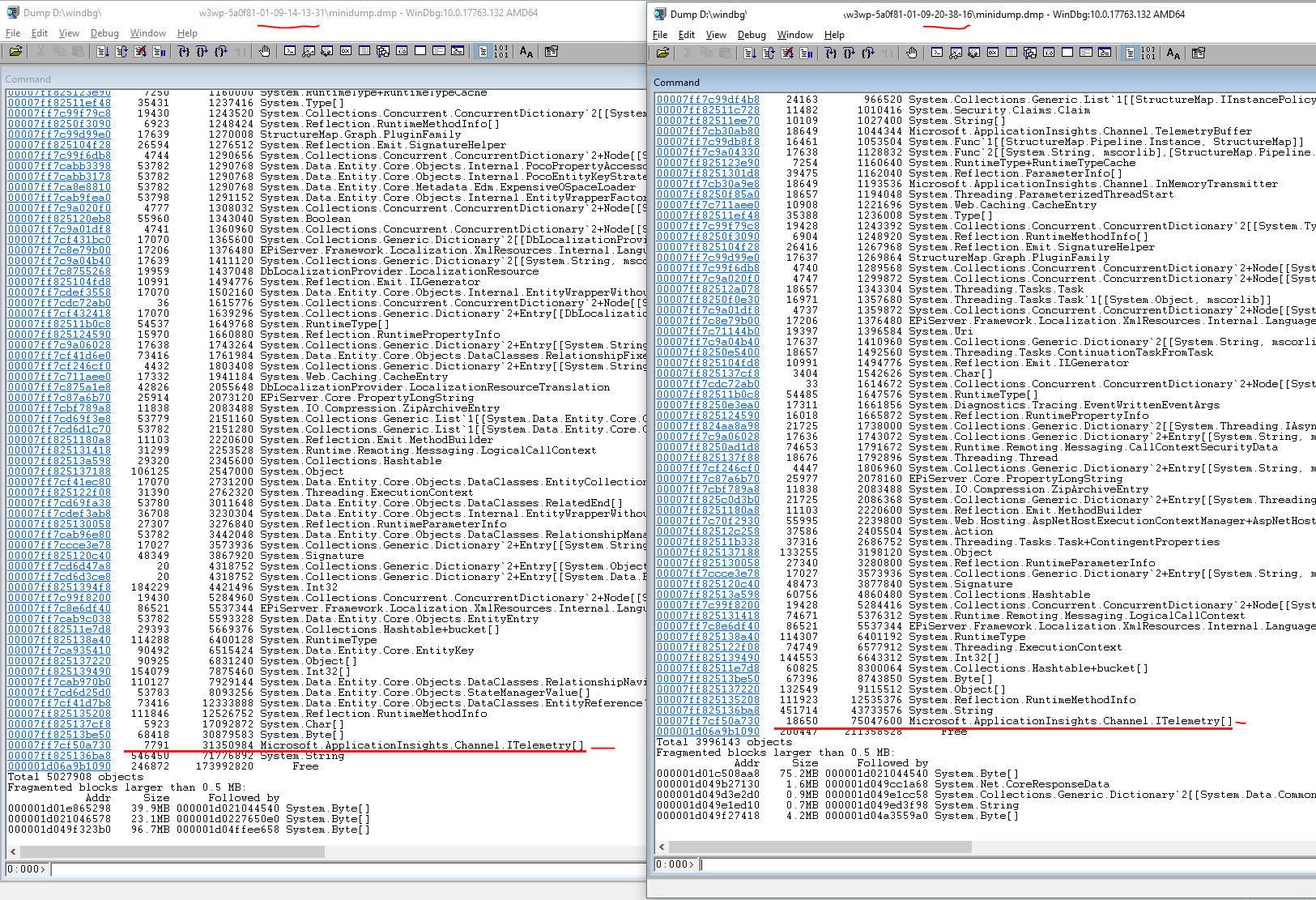
Task: Open Call Stack icon in right toolbar
Action: pos(1030,53)
